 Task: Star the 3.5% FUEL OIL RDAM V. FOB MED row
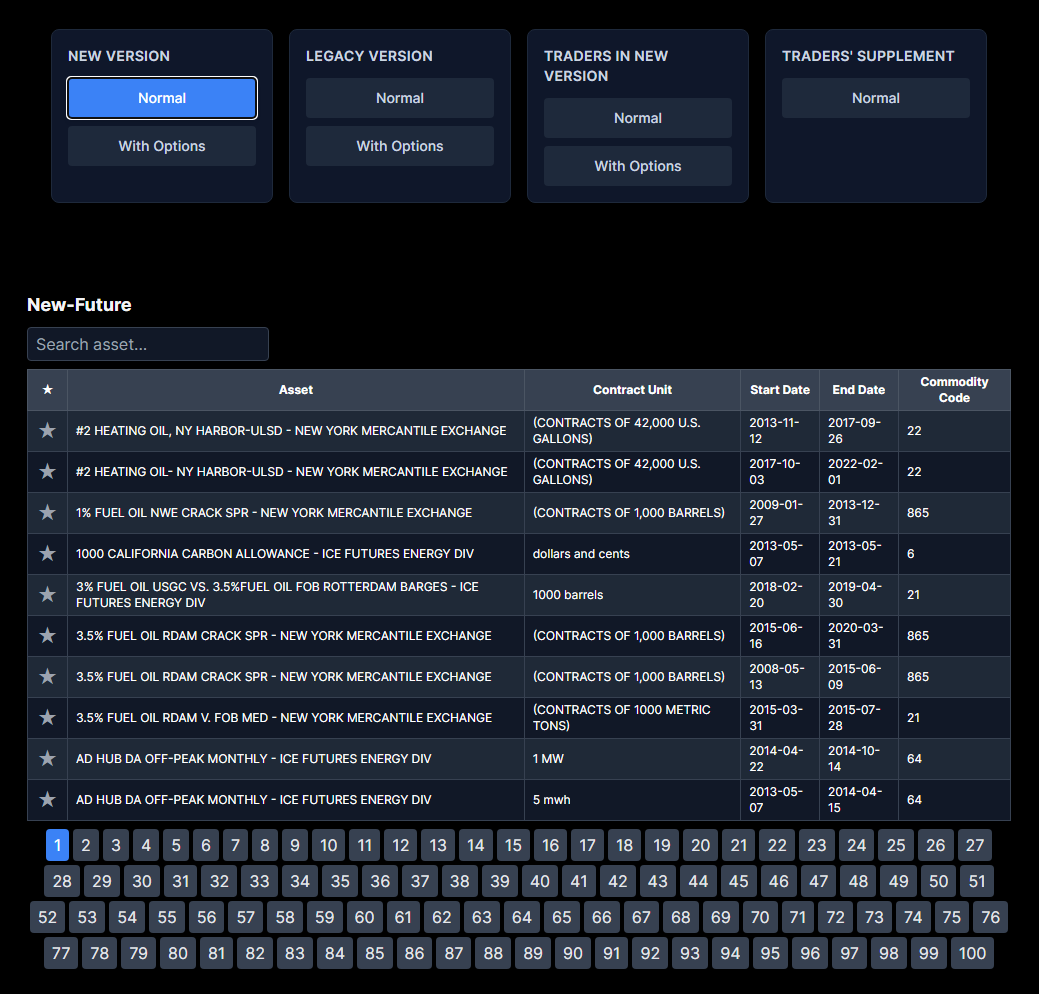(x=47, y=718)
